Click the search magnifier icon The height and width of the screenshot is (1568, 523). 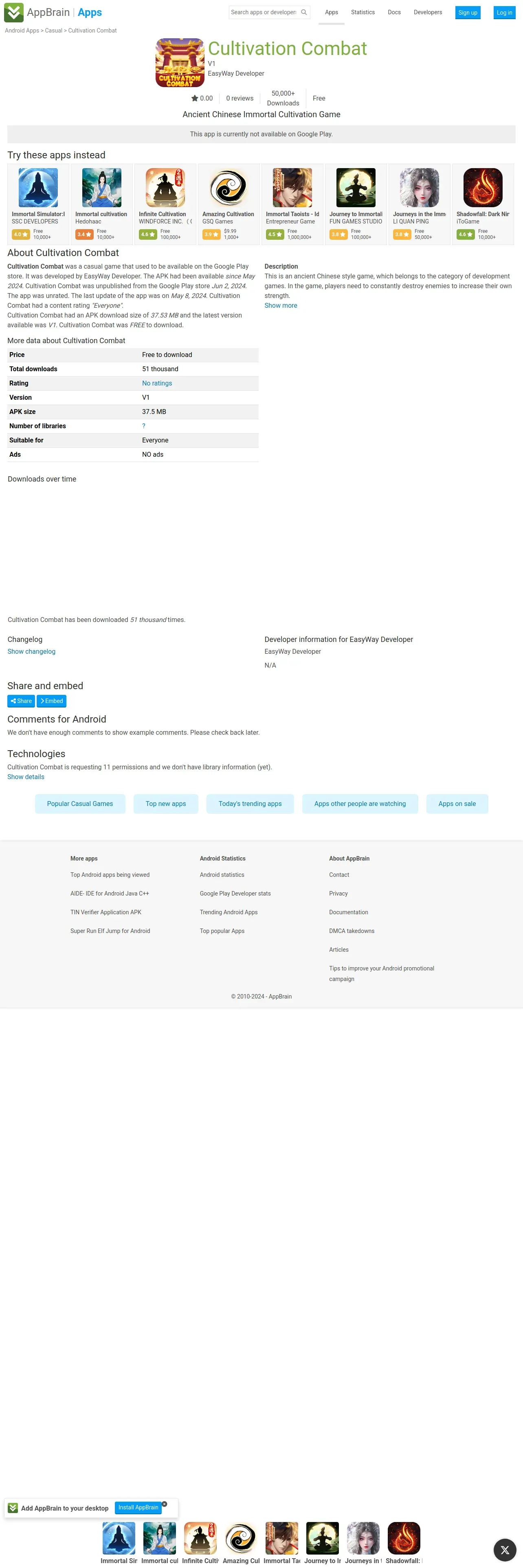304,12
